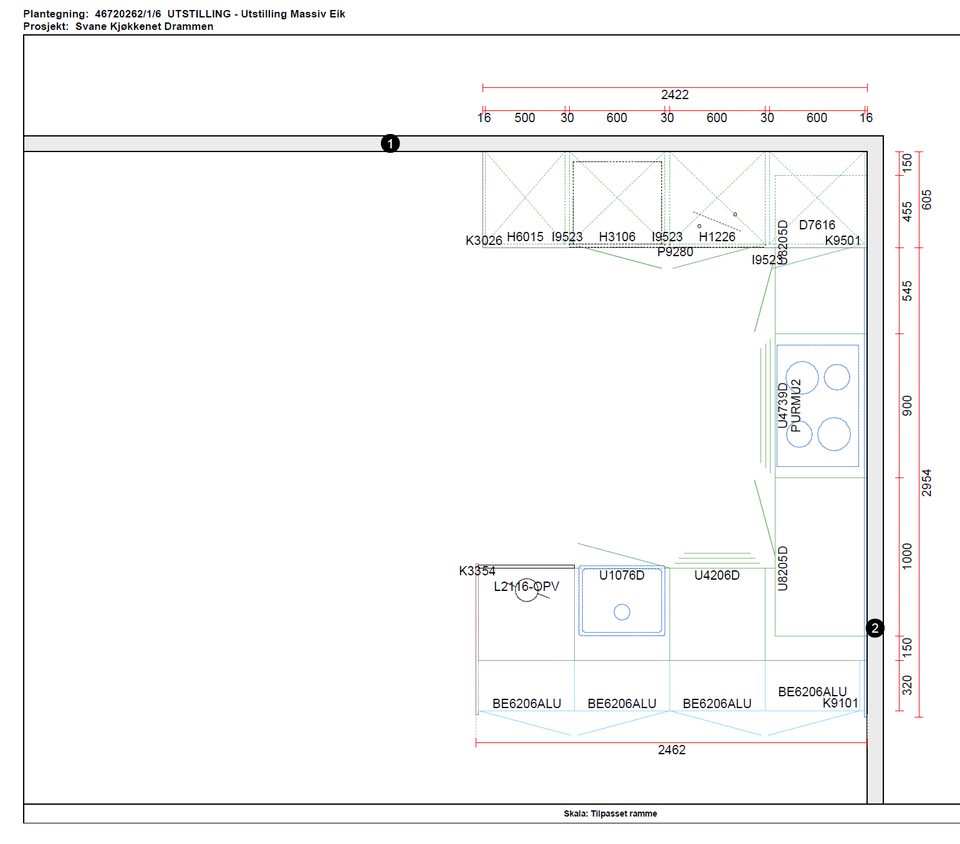The height and width of the screenshot is (844, 960).
Task: Click the 500 width dimension value
Action: tap(525, 118)
